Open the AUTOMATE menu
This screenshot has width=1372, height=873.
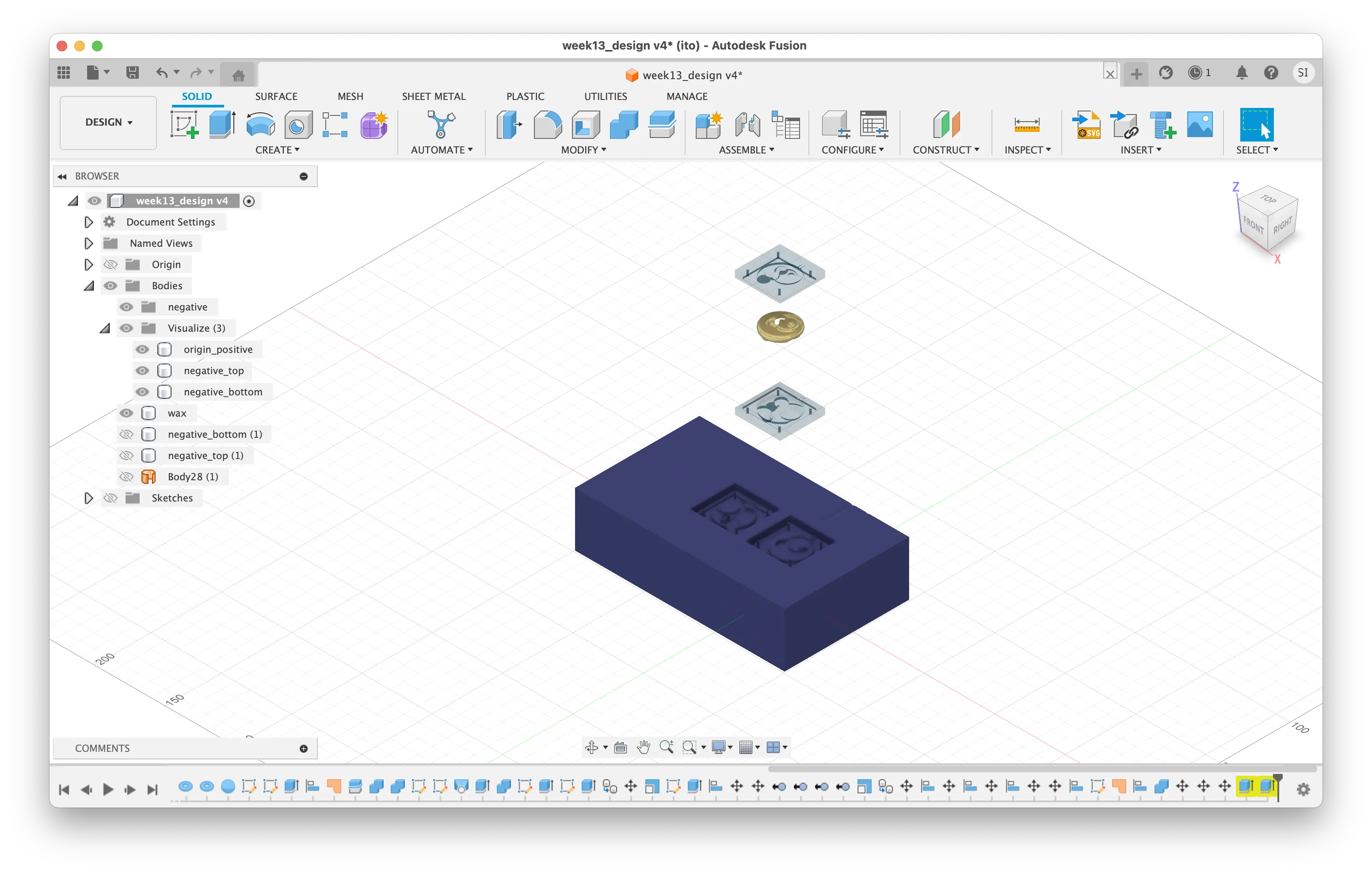(x=442, y=150)
